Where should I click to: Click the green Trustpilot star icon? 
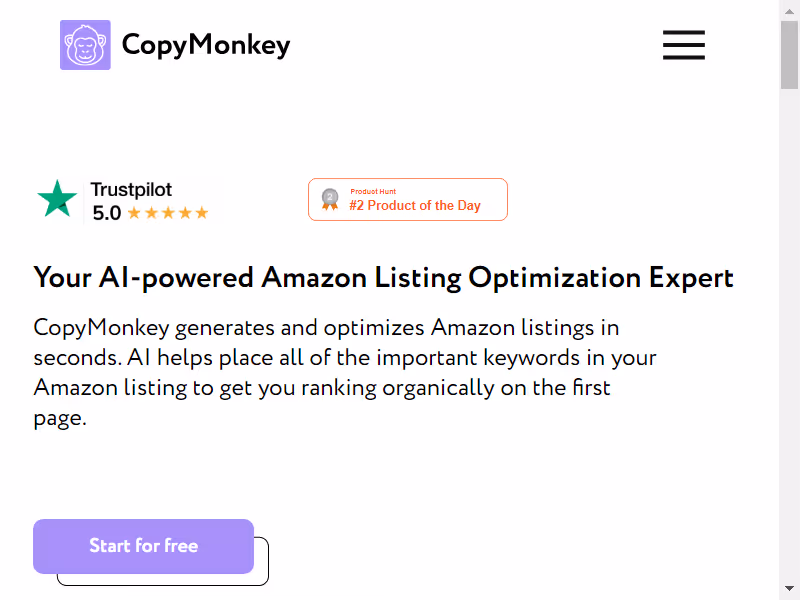[57, 199]
